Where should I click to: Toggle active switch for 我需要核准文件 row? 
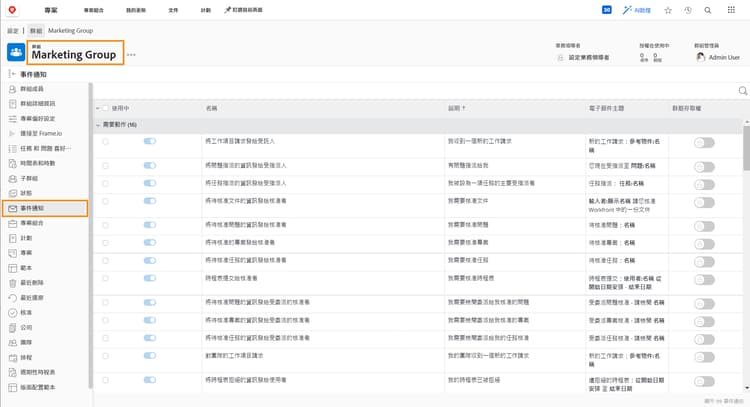pos(150,201)
